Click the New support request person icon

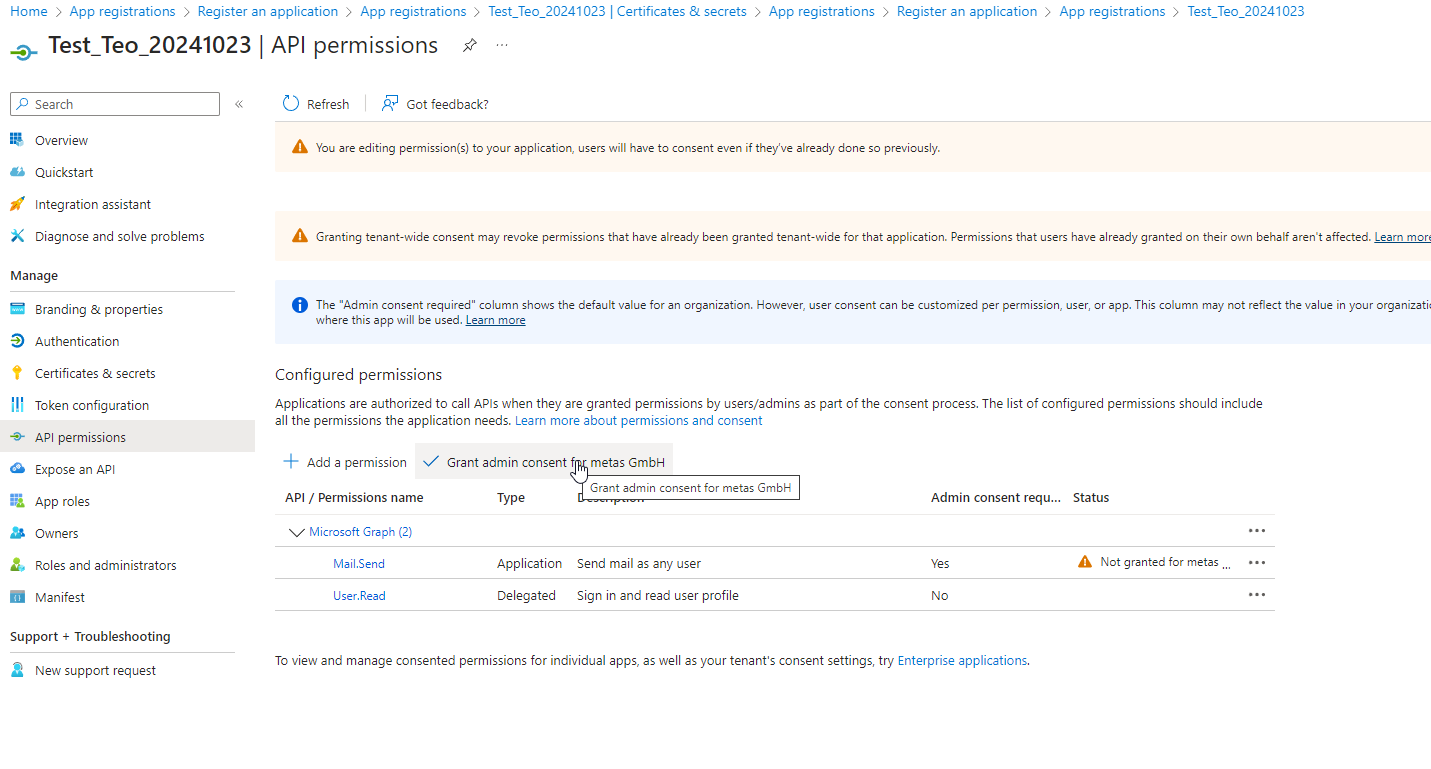(17, 670)
